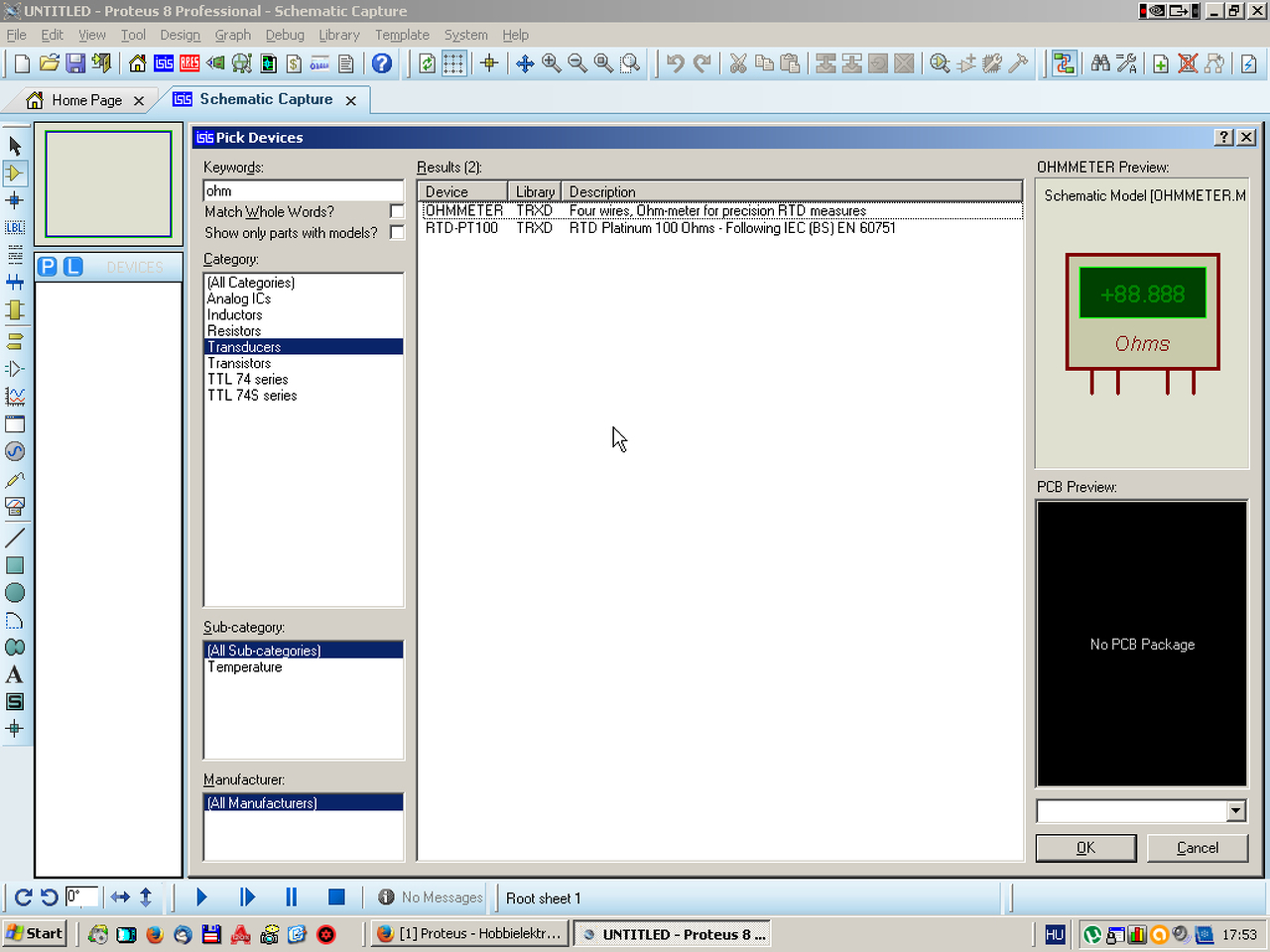Select the 2D text A tool
This screenshot has width=1270, height=952.
click(x=15, y=674)
